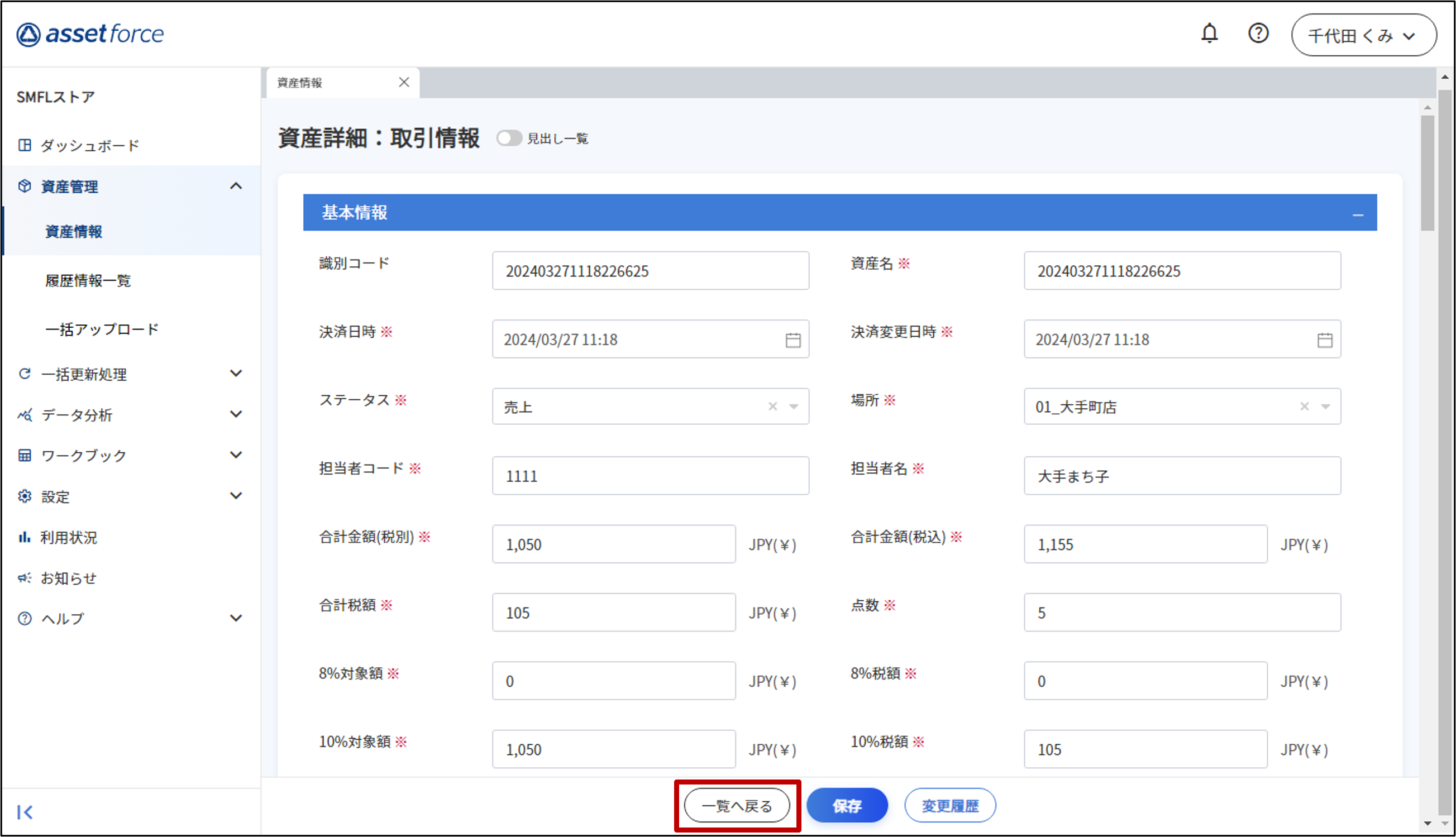Clear the 場所 selection with the x icon

click(x=1304, y=407)
